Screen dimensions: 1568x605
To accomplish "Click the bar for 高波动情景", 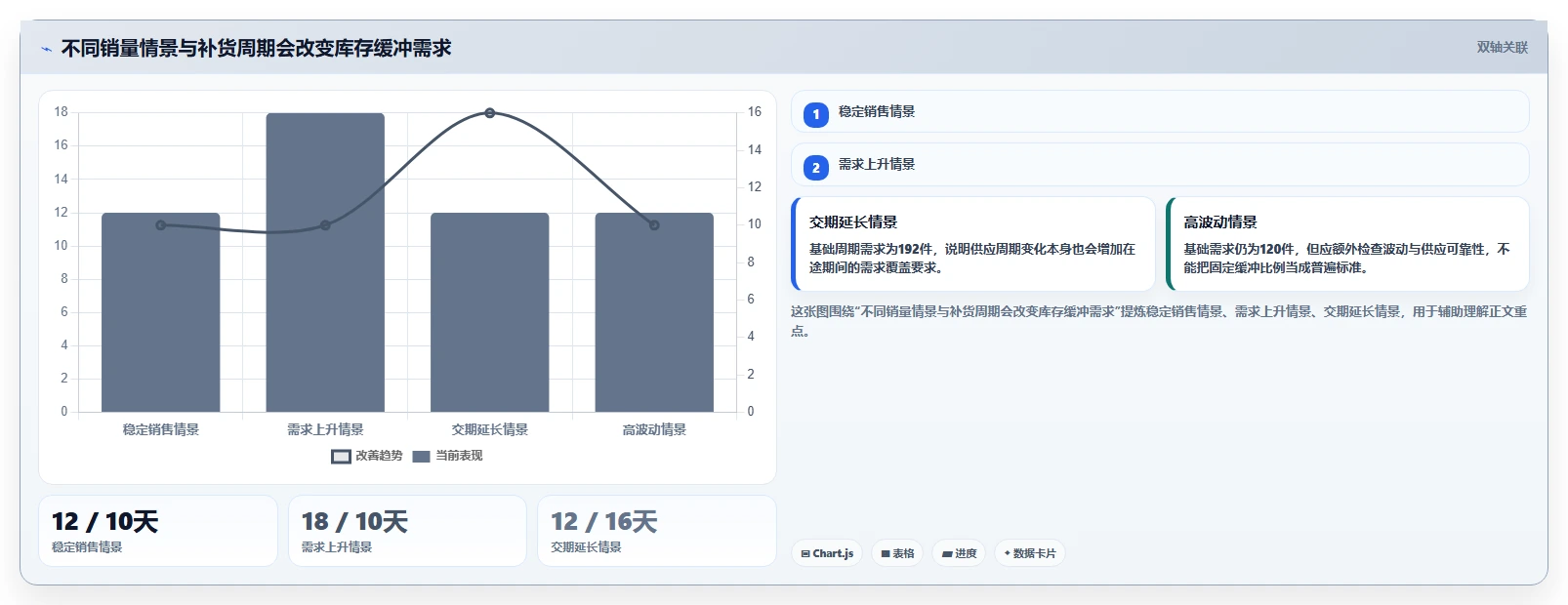I will point(654,312).
